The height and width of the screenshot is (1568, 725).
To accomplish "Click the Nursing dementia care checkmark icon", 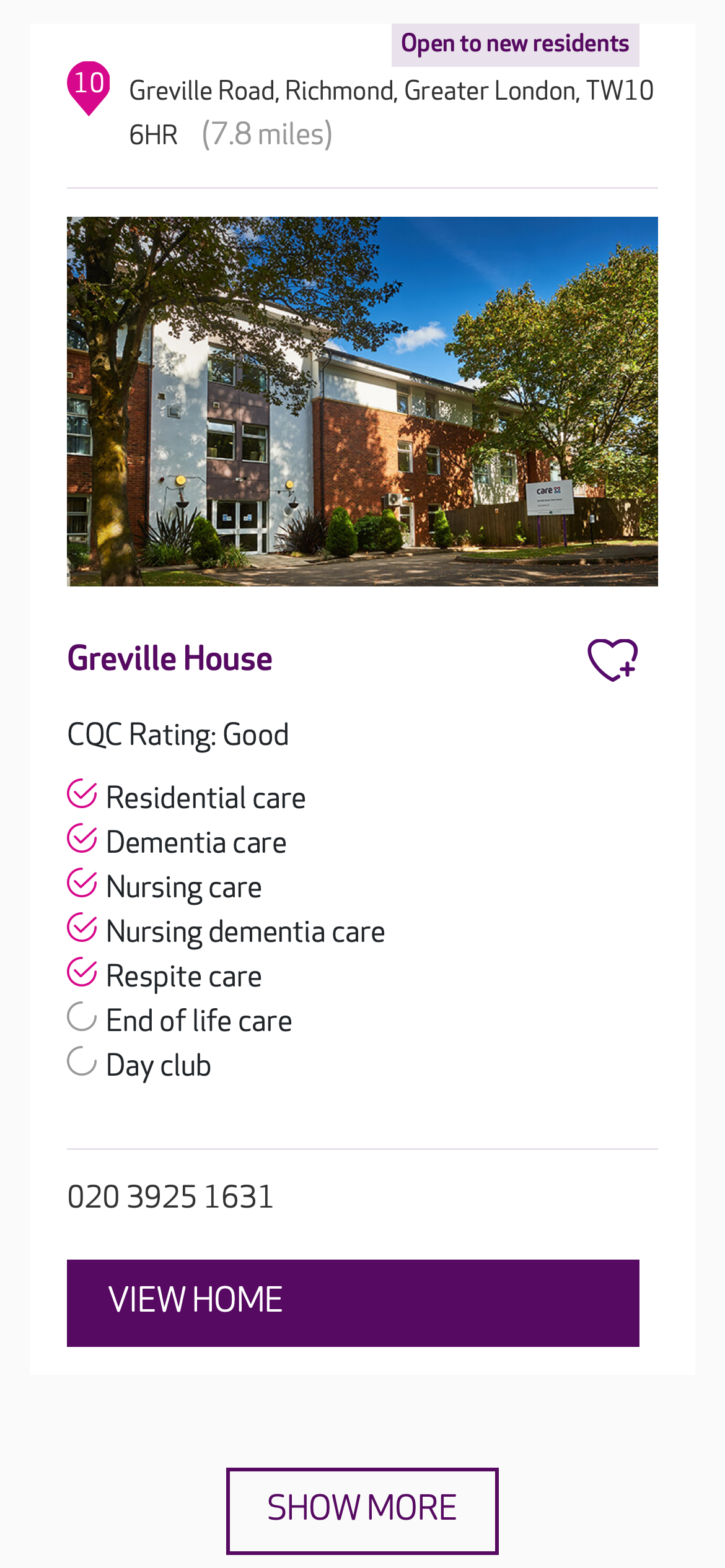I will (82, 928).
